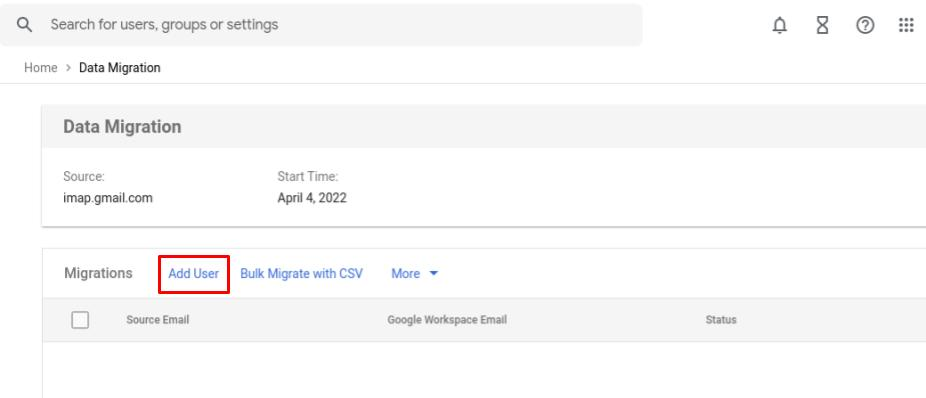Image resolution: width=926 pixels, height=398 pixels.
Task: Click the breadcrumb chevron separator
Action: click(x=69, y=68)
